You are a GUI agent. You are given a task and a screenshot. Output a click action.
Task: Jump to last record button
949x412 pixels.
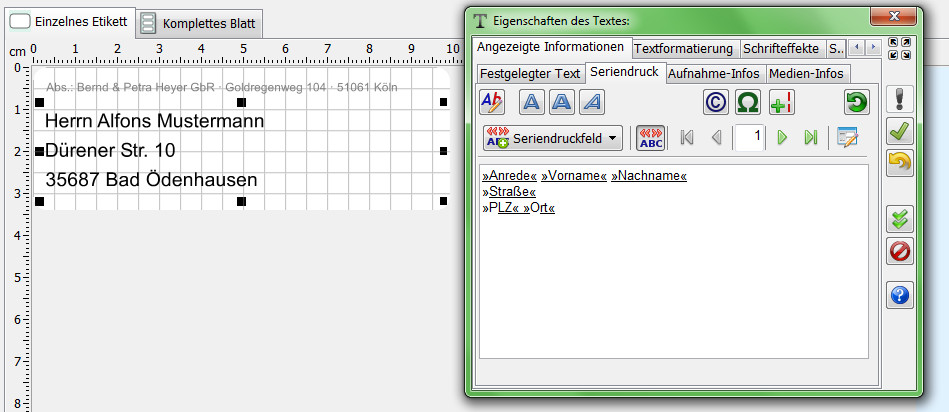(810, 138)
